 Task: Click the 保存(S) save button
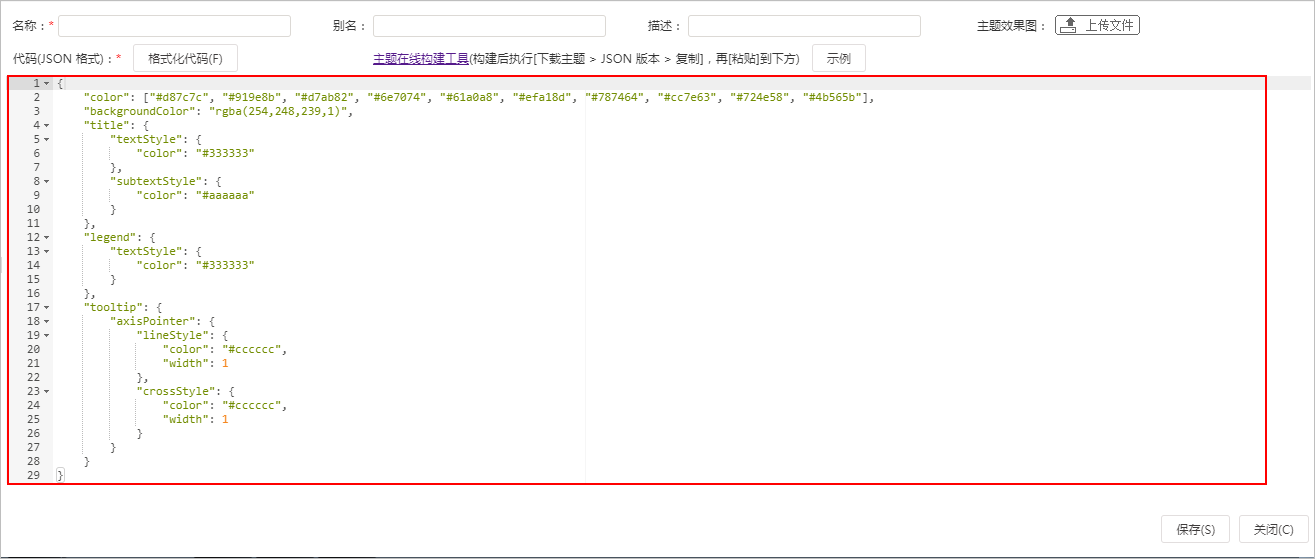pos(1195,530)
